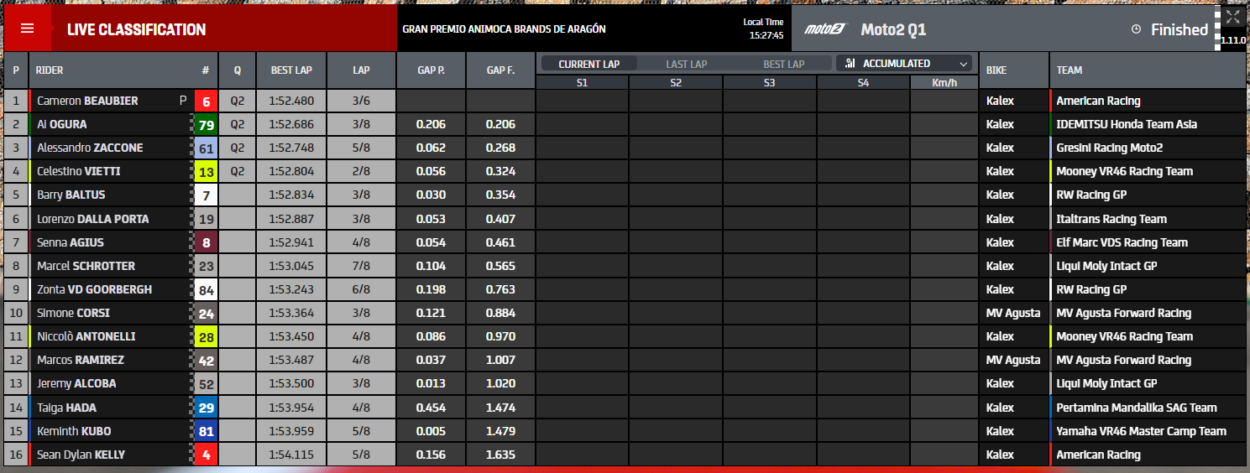Viewport: 1250px width, 473px height.
Task: Select rider Marcos RAMIREZ
Action: coord(80,360)
